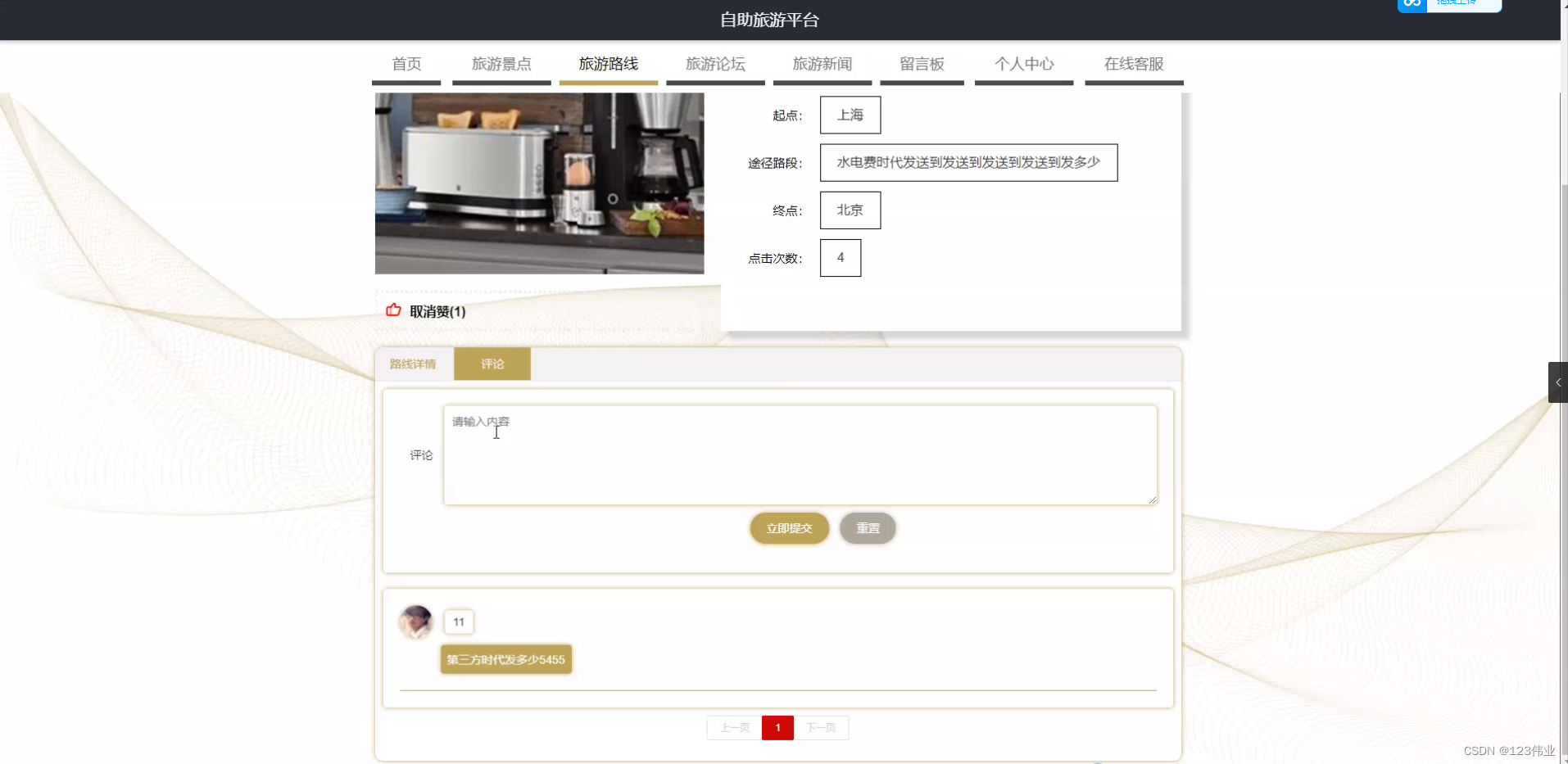Click inside the 请输入内容 comment box
1568x764 pixels.
coord(800,454)
